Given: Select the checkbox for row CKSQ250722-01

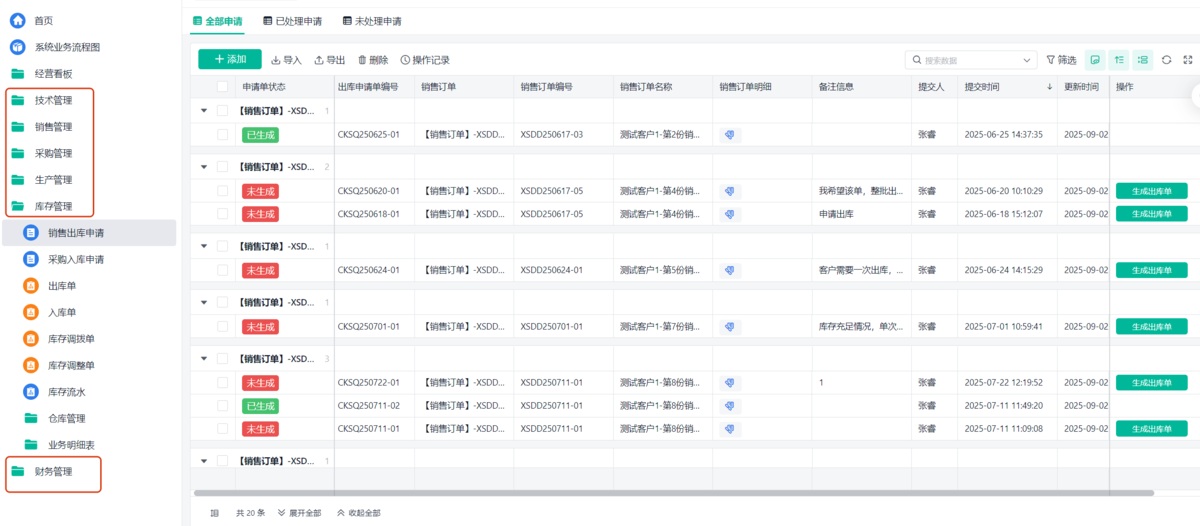Looking at the screenshot, I should 222,383.
